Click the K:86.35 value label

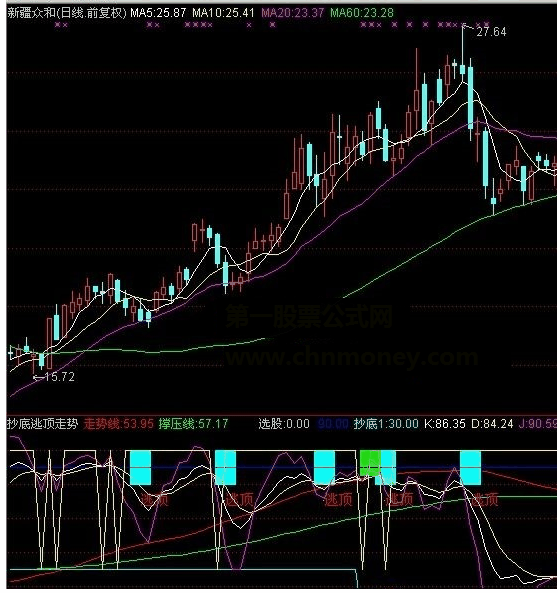(x=445, y=424)
